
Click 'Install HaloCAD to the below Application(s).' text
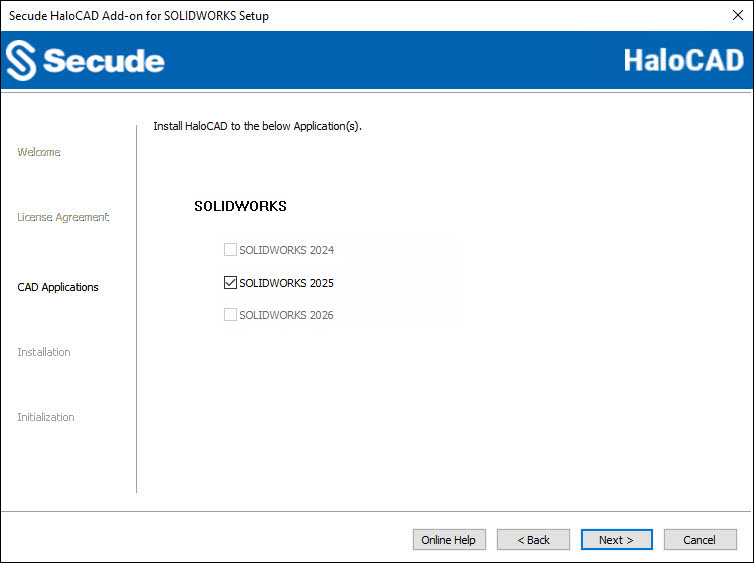tap(257, 126)
